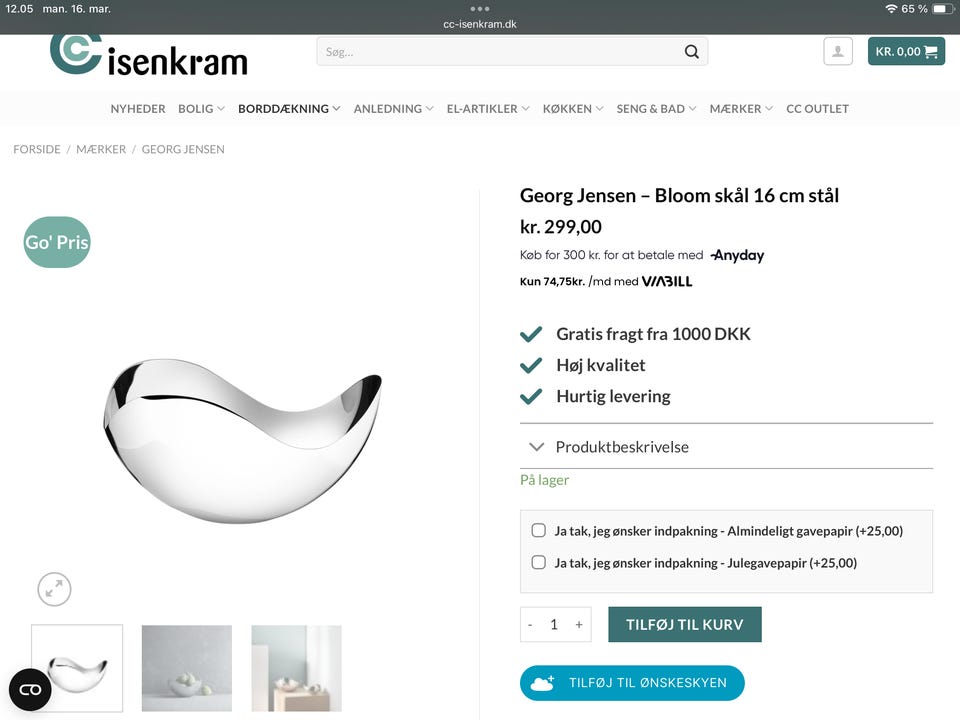Click TILFØJ TIL ØNSKESKYEN button

pos(632,683)
